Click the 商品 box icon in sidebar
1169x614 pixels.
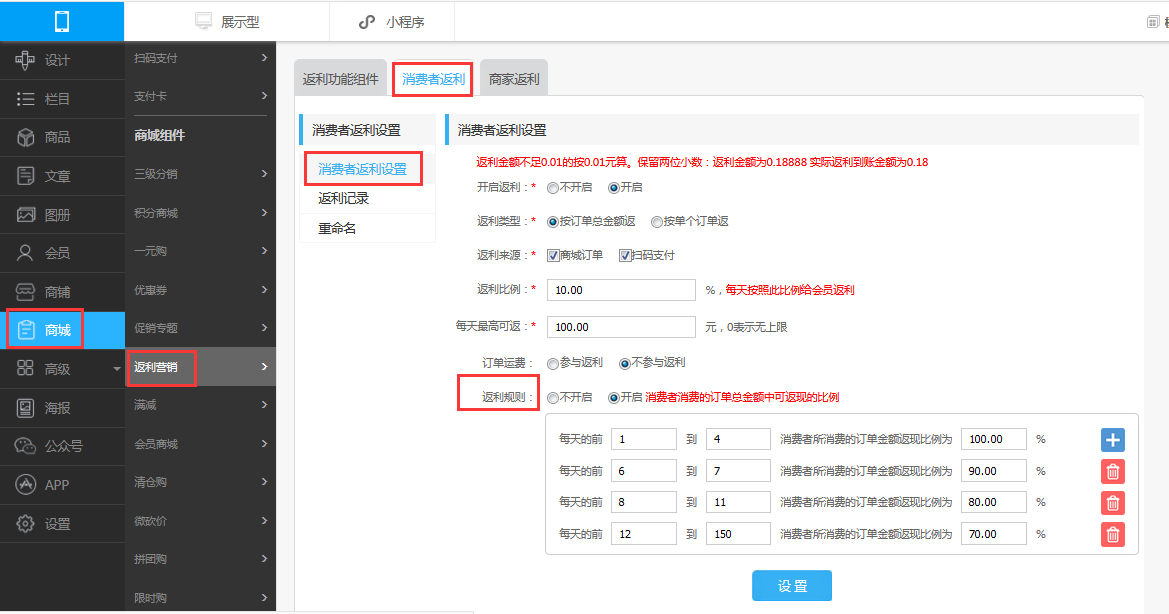tap(25, 137)
